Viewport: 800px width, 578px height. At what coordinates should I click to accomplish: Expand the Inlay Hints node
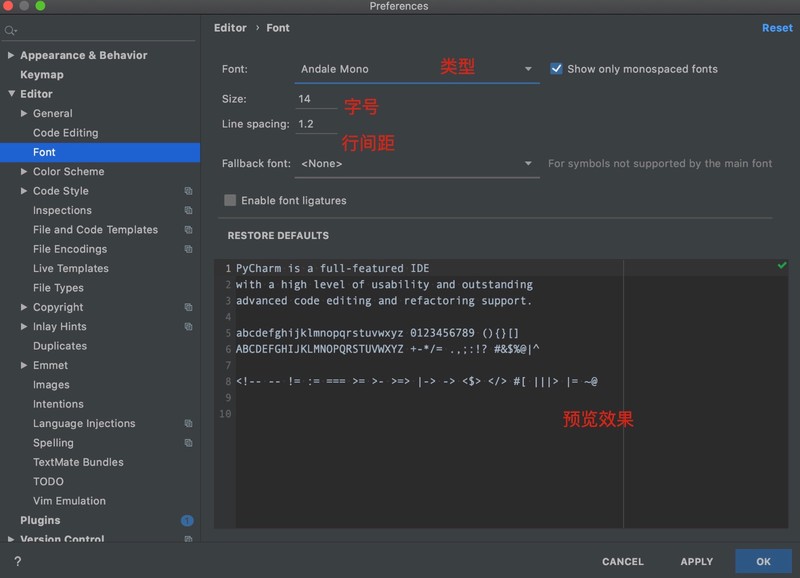point(23,326)
